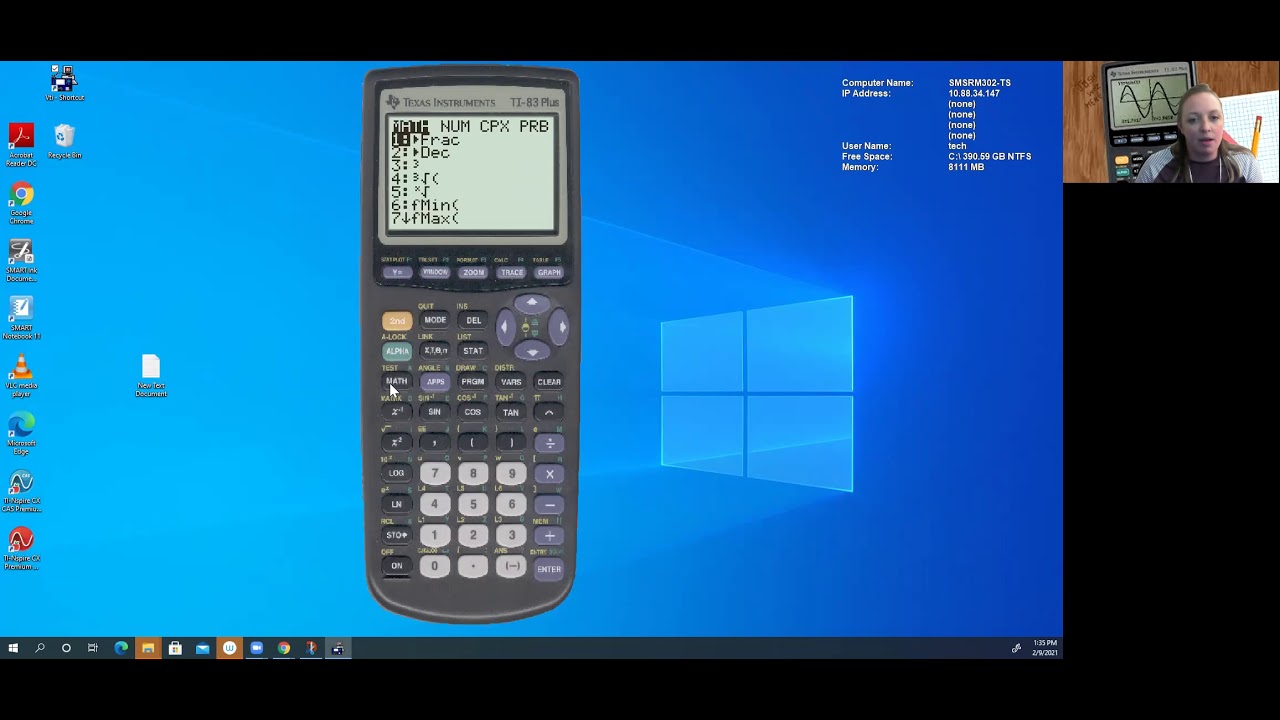Viewport: 1280px width, 720px height.
Task: Open the PRGM key
Action: click(473, 381)
